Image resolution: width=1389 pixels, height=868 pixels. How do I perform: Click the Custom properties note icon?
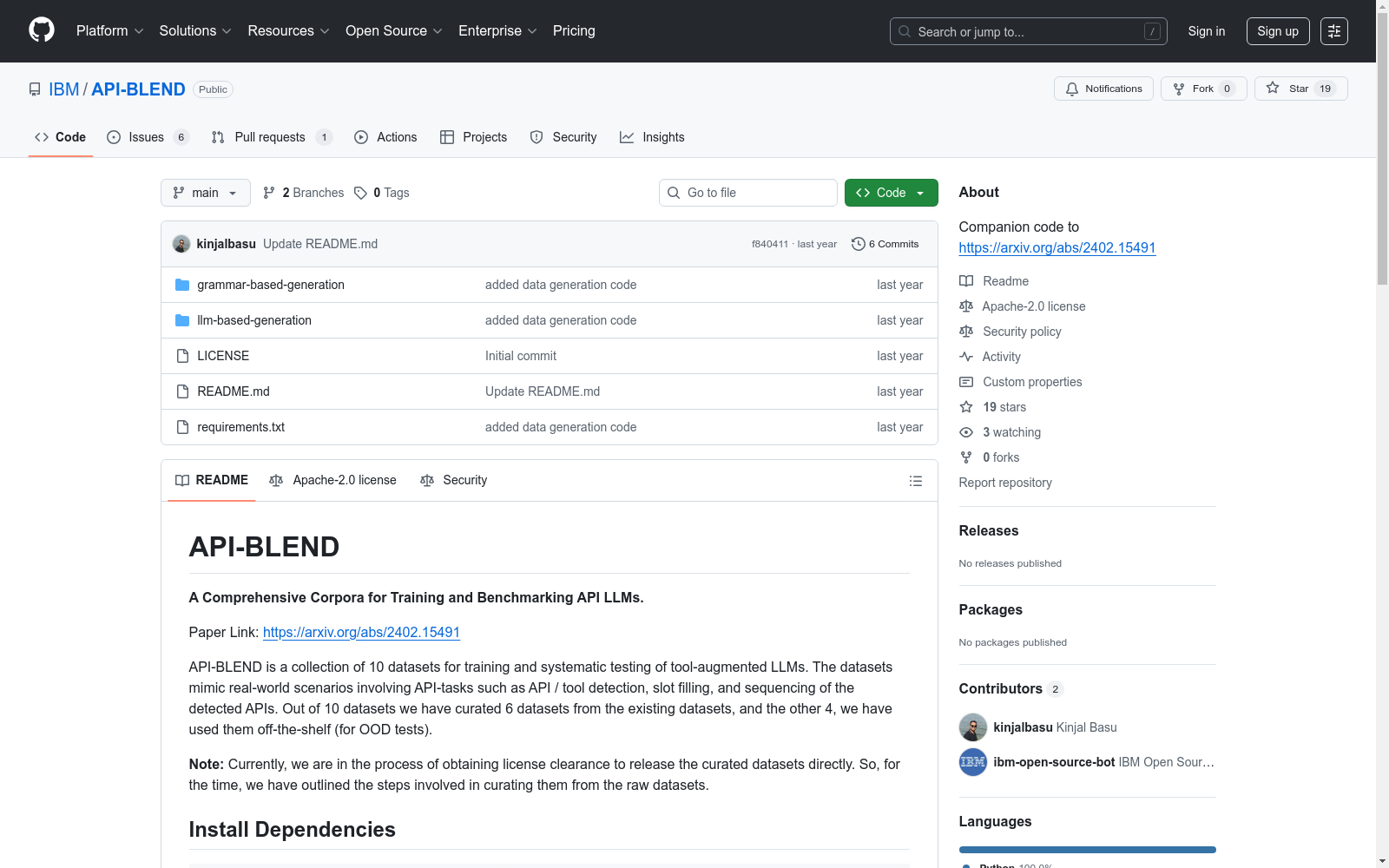tap(966, 382)
